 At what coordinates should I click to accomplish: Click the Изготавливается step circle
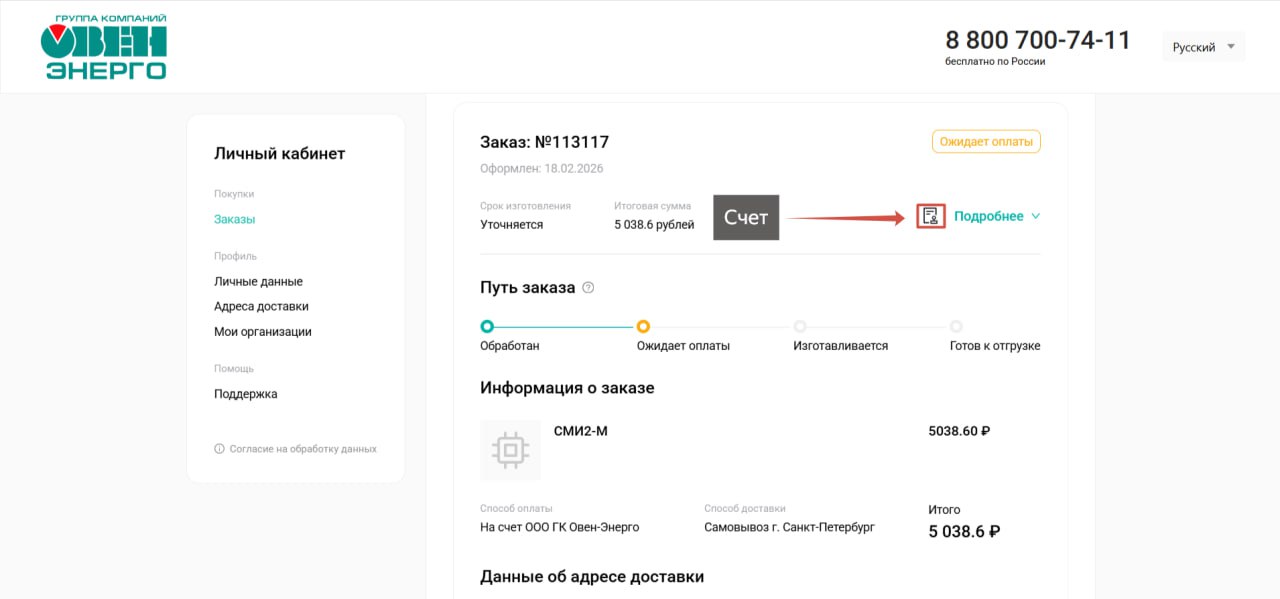coord(800,326)
